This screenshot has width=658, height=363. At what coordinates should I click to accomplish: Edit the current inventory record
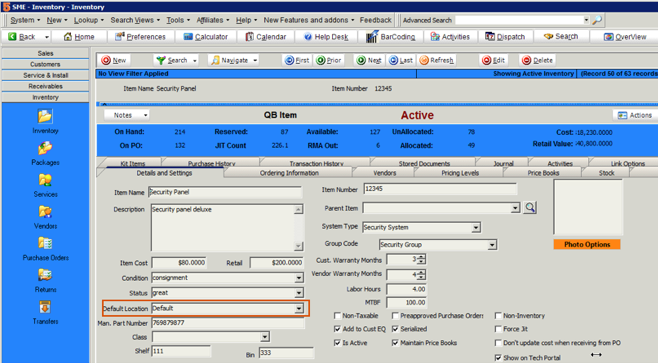493,60
